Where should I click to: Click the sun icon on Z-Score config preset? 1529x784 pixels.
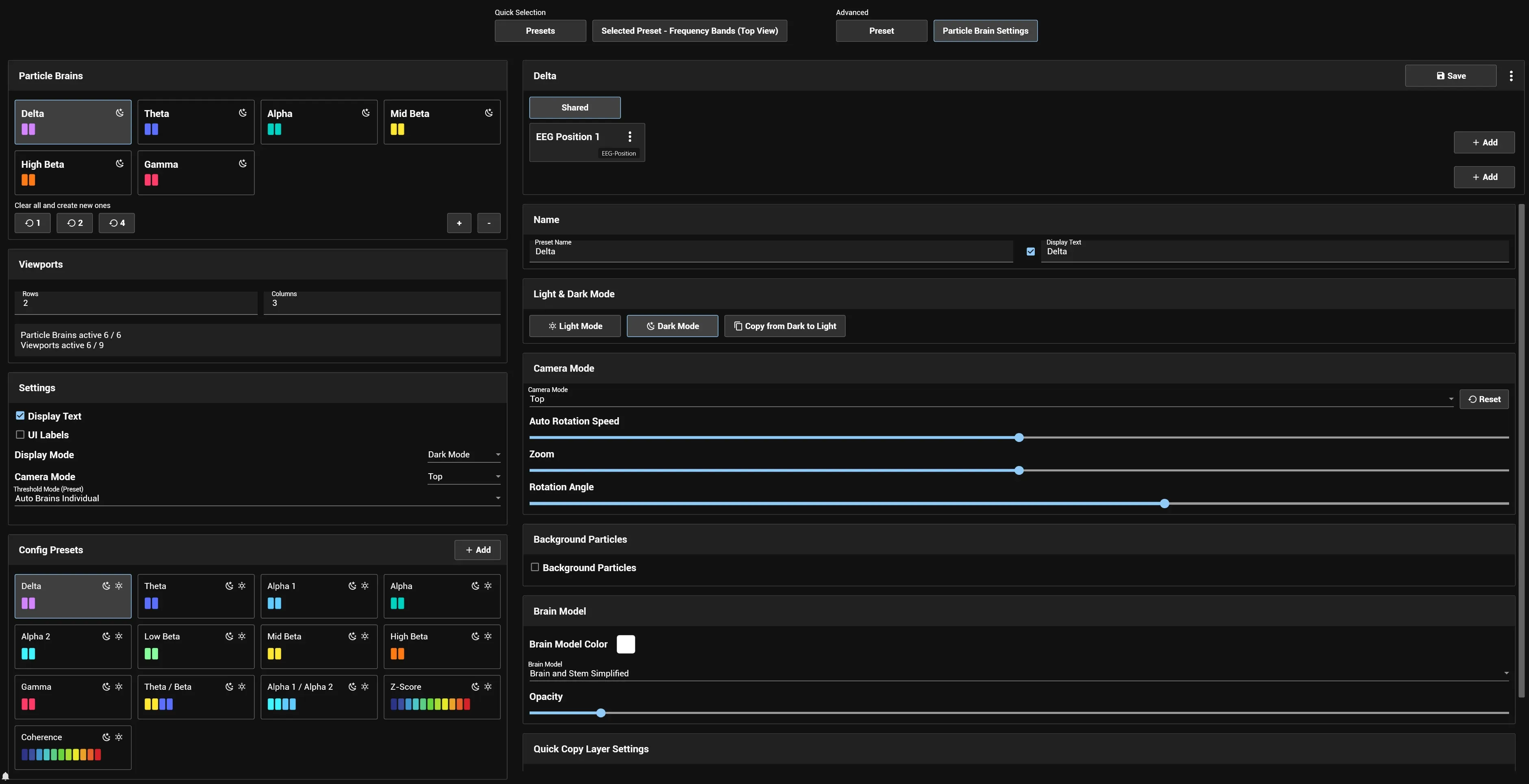tap(488, 687)
